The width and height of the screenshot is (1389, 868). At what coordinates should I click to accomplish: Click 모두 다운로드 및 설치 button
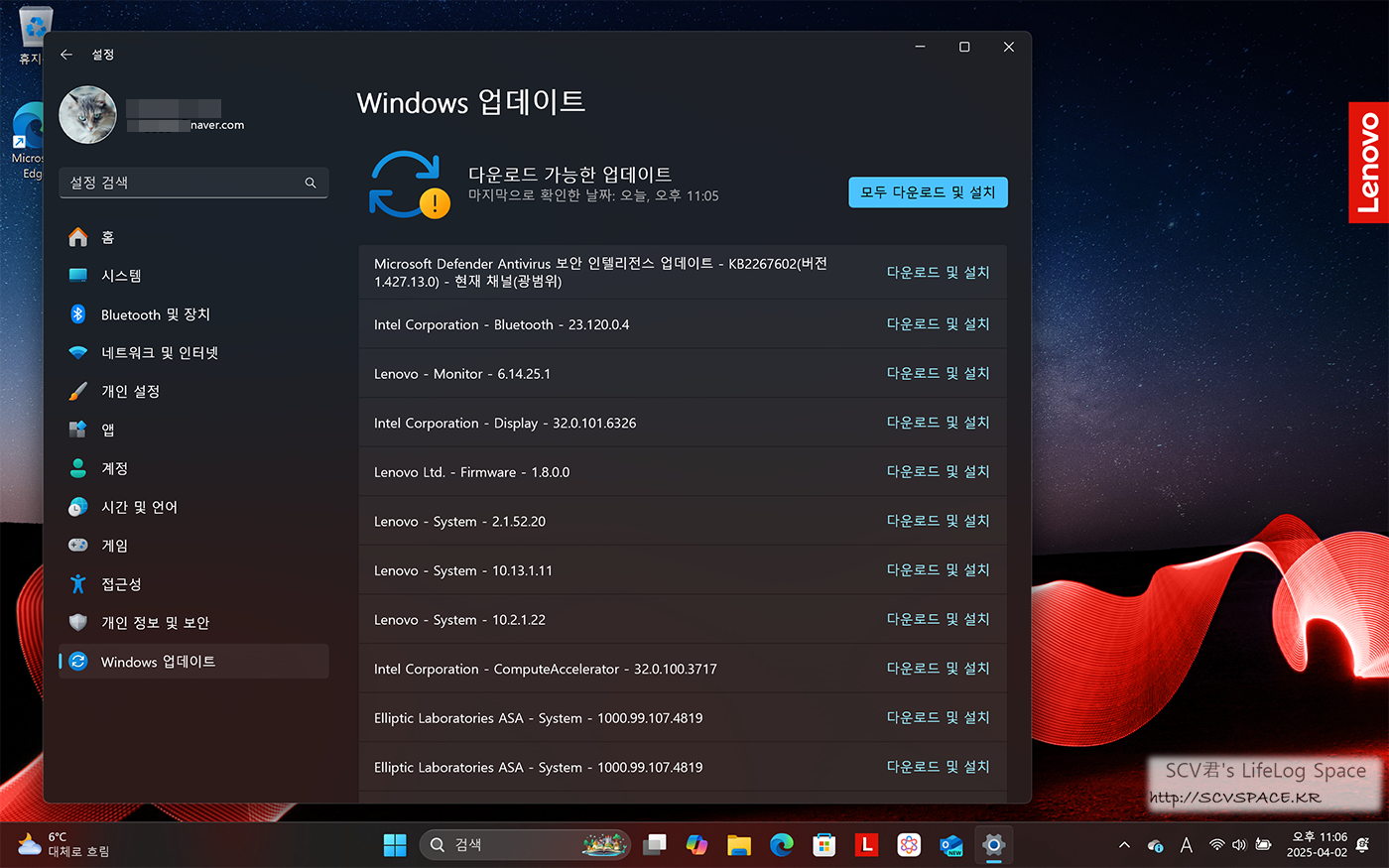click(928, 192)
